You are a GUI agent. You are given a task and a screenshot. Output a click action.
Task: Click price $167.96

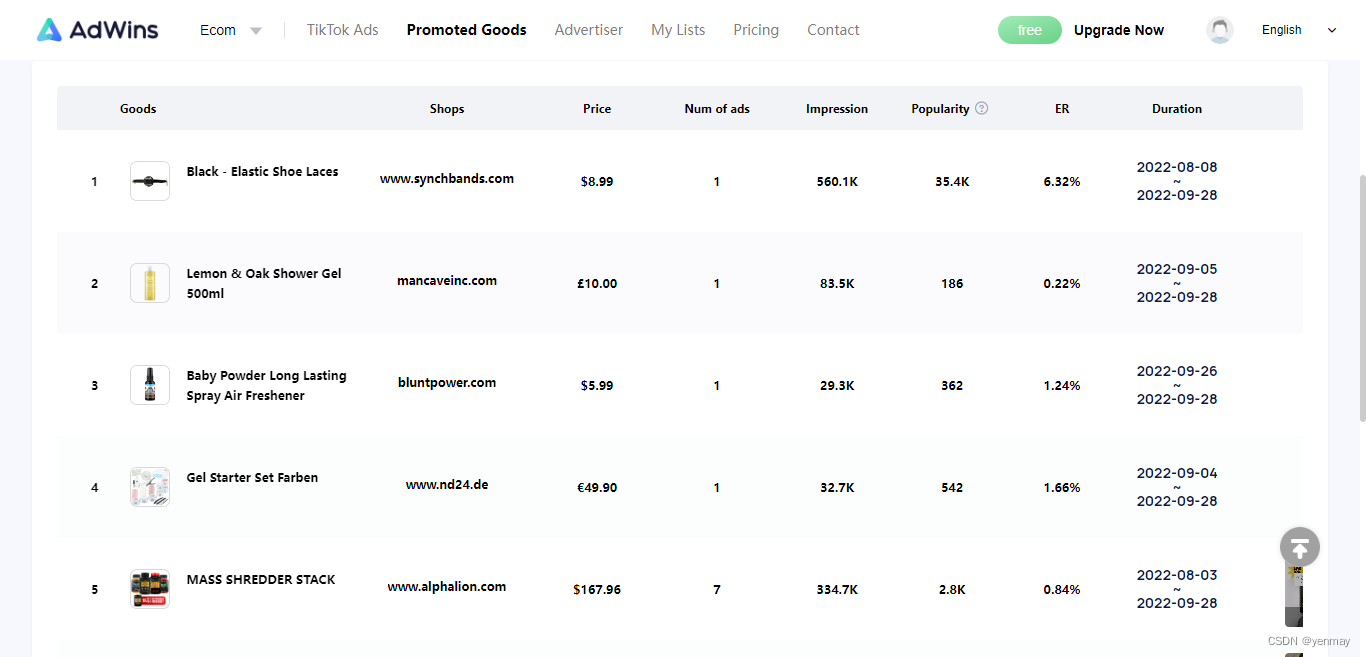click(597, 590)
